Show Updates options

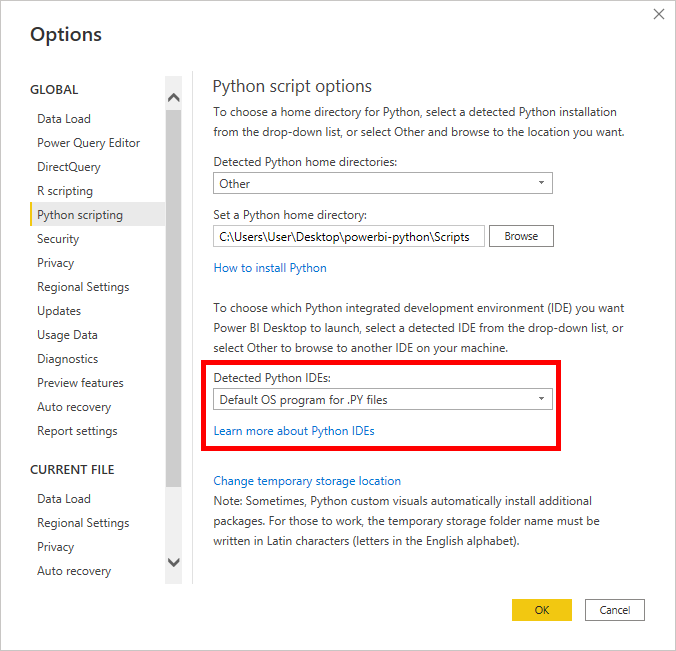[x=59, y=311]
